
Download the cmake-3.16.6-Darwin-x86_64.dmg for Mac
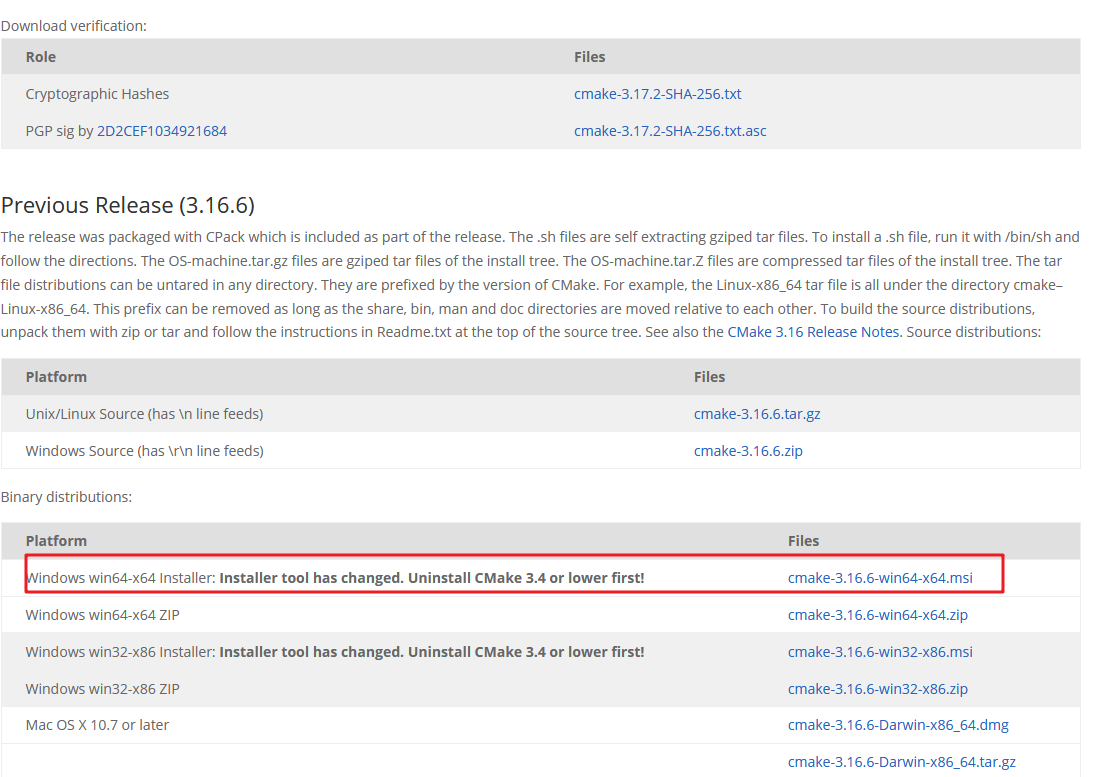tap(898, 724)
